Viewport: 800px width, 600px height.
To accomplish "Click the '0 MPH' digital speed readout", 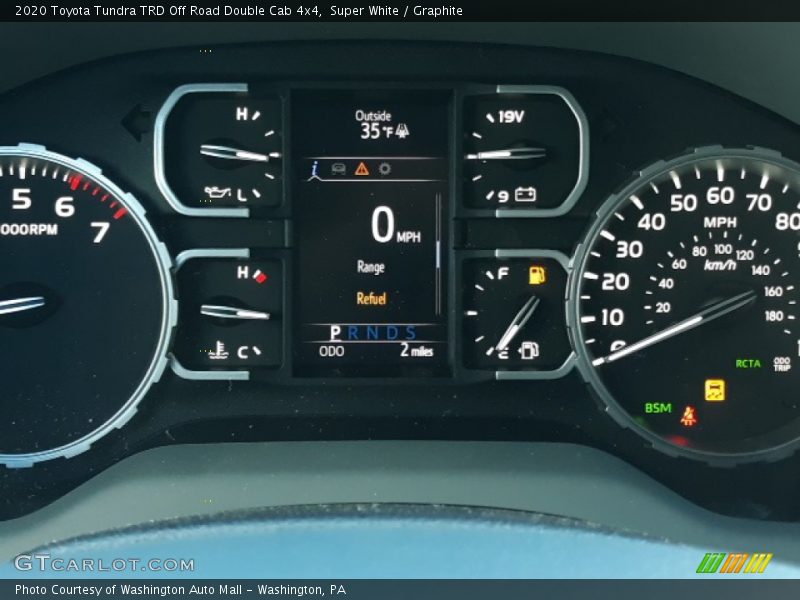I will 396,226.
